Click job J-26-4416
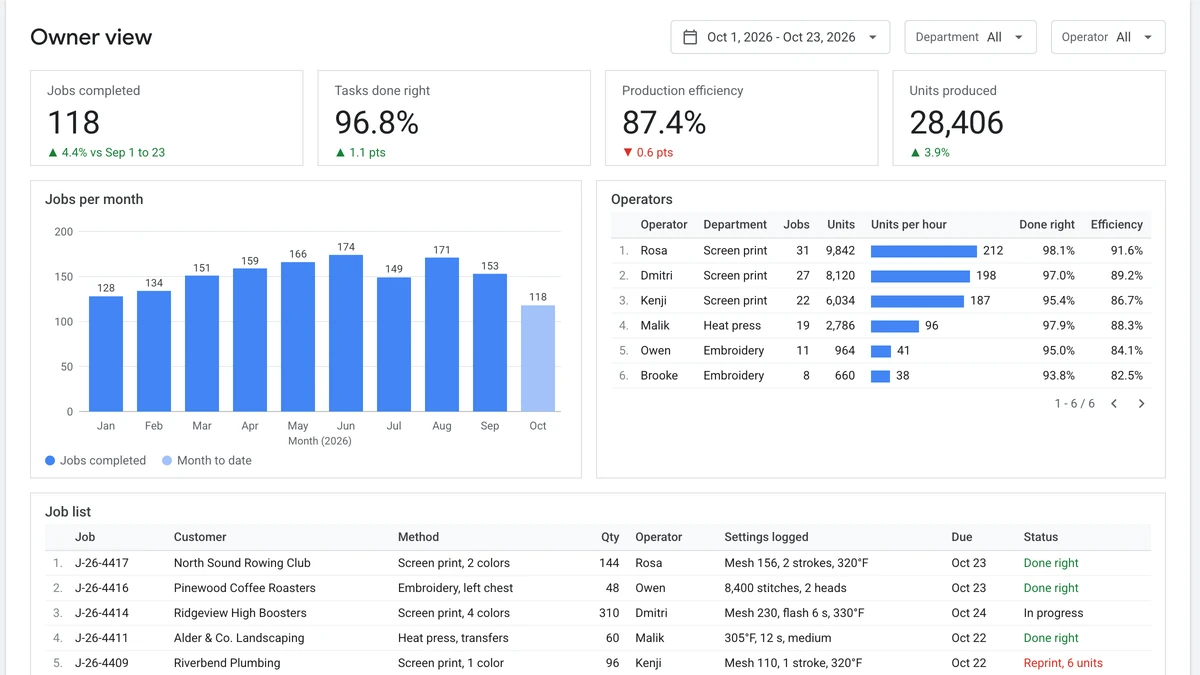This screenshot has height=675, width=1200. click(102, 588)
